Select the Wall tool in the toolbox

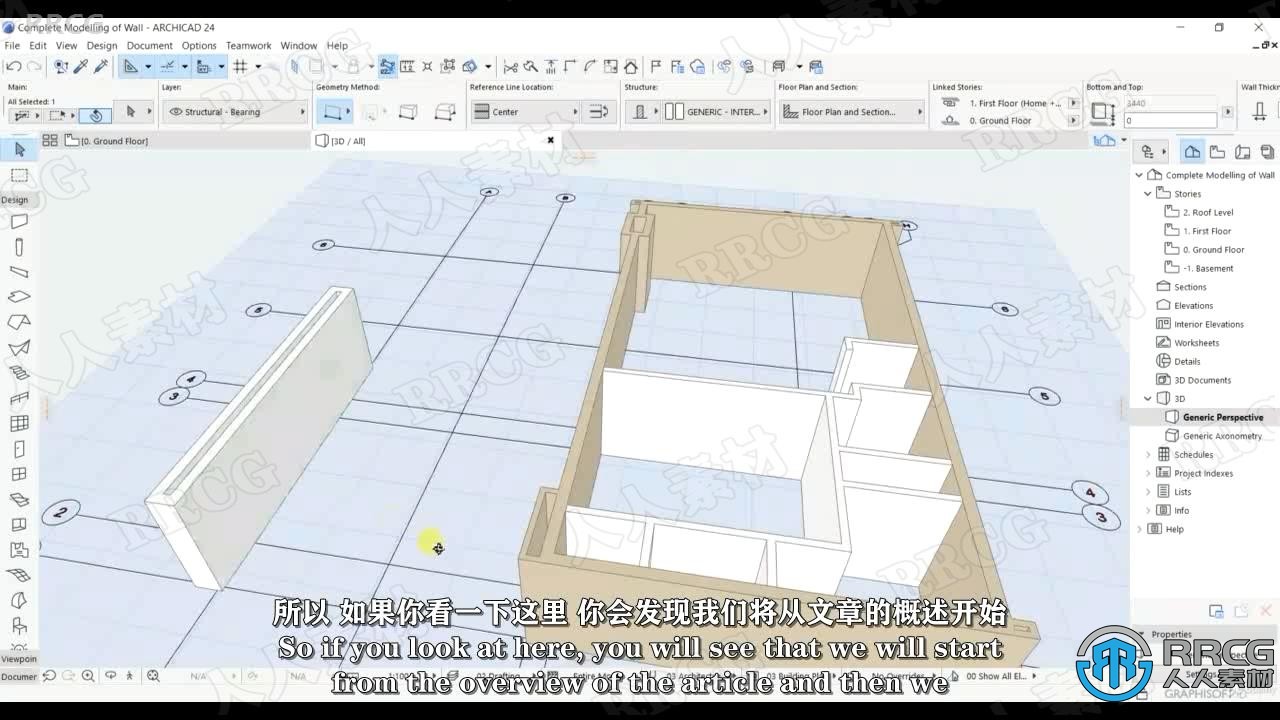tap(19, 222)
